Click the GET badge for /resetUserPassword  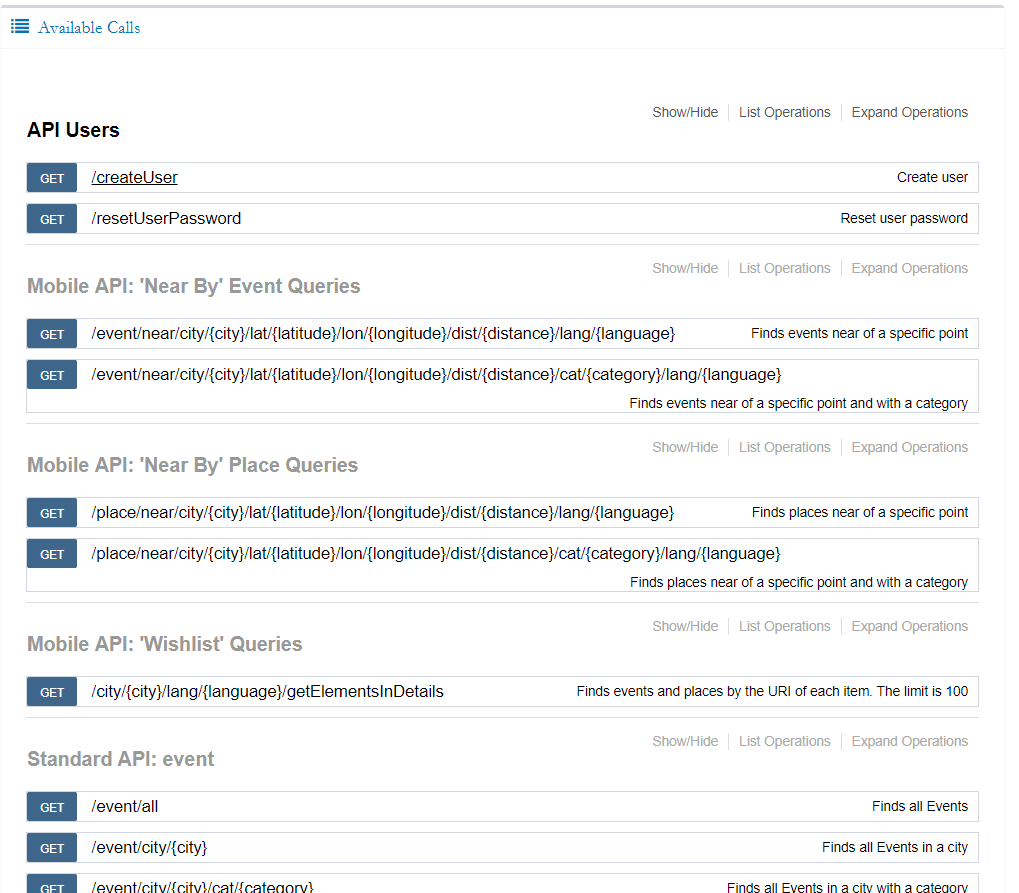pyautogui.click(x=52, y=219)
